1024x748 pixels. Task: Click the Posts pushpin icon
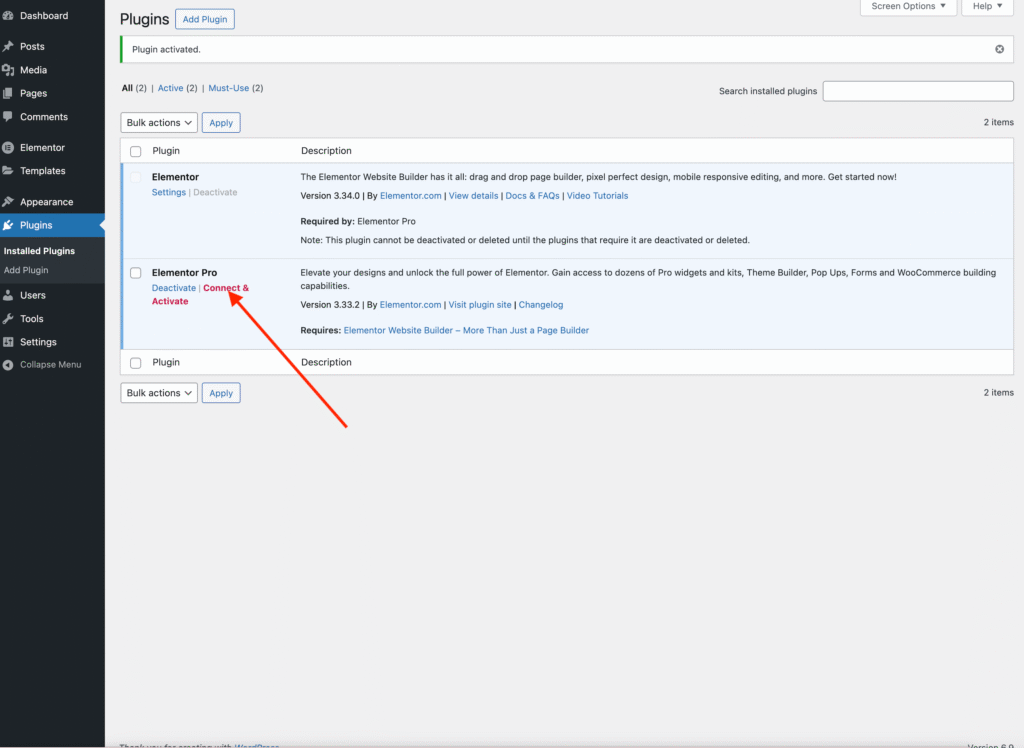pyautogui.click(x=9, y=47)
